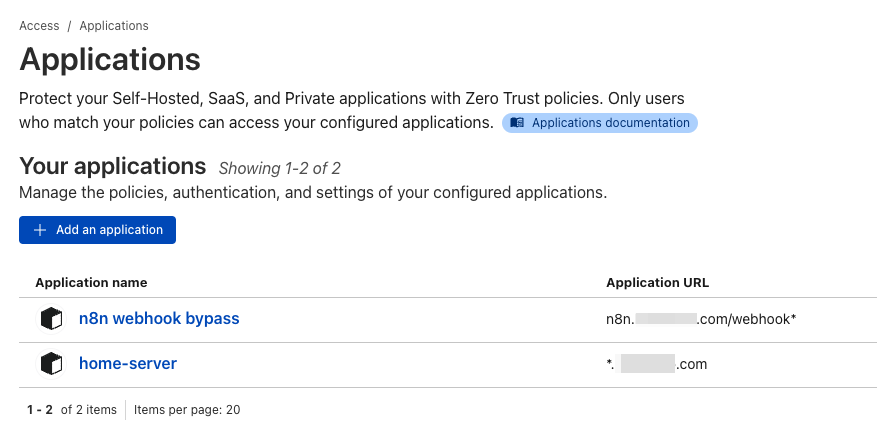Open Applications documentation link
Image resolution: width=877 pixels, height=432 pixels.
coord(600,123)
